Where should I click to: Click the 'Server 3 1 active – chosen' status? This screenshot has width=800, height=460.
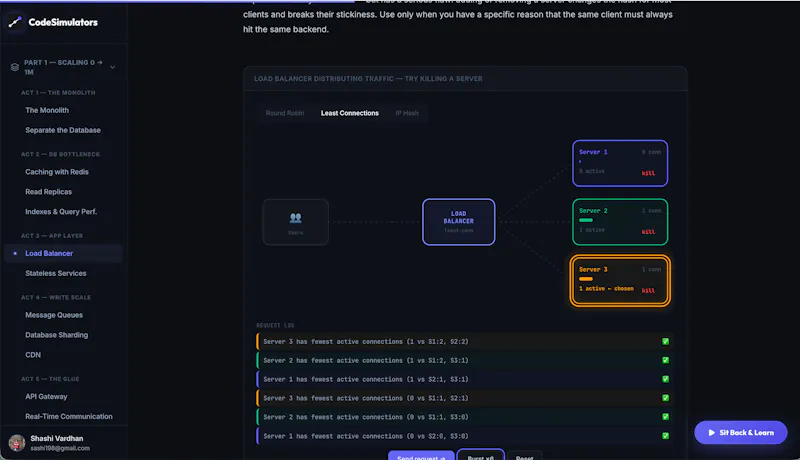606,289
